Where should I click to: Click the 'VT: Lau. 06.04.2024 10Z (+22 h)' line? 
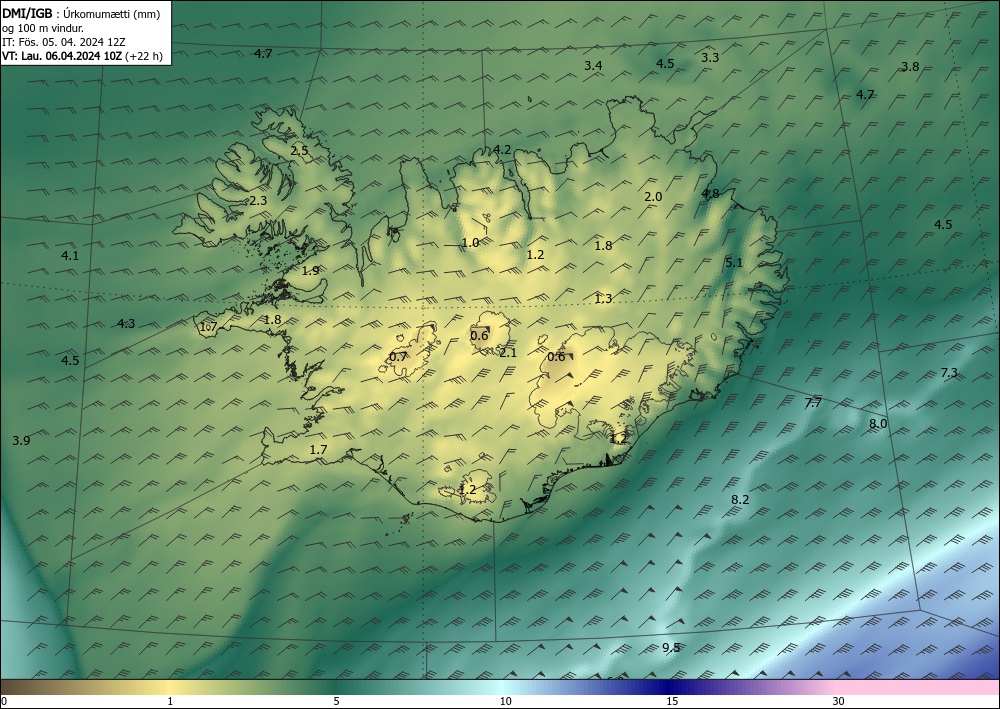(x=82, y=56)
